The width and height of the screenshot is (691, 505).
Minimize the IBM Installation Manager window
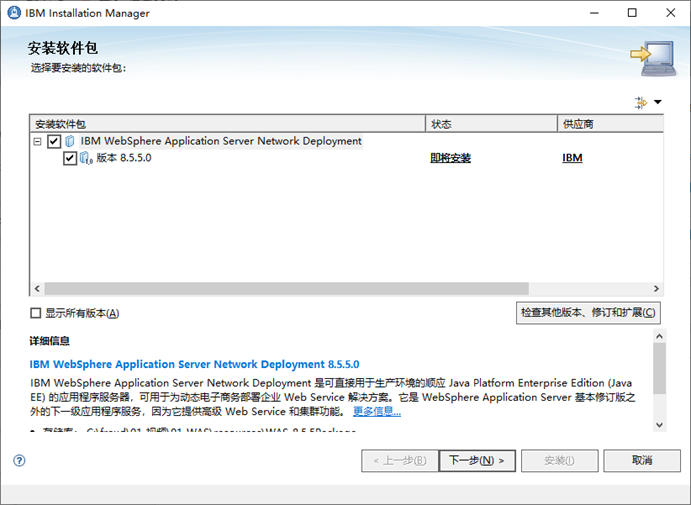[x=594, y=13]
